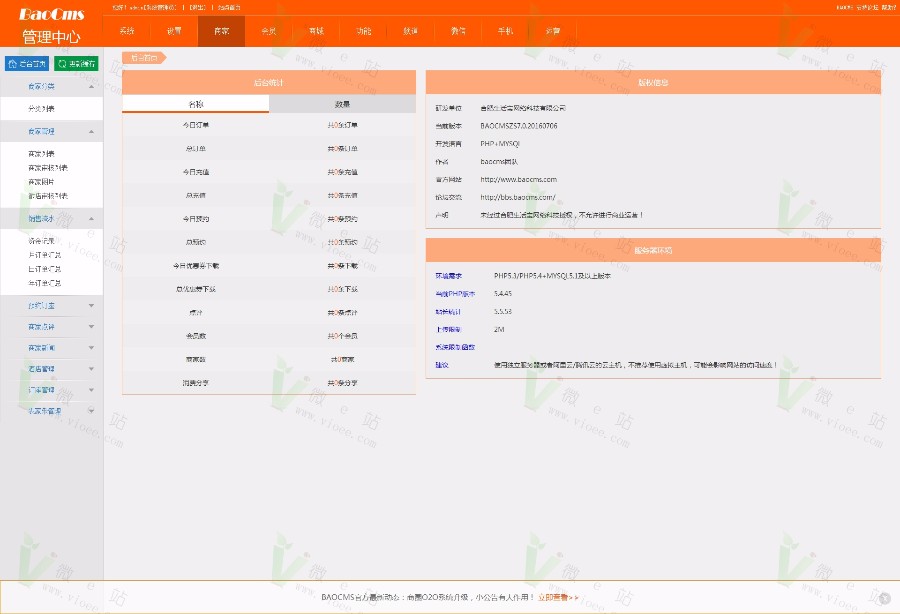The image size is (900, 614).
Task: Collapse the 商家管理 sidebar section arrow
Action: click(x=91, y=131)
